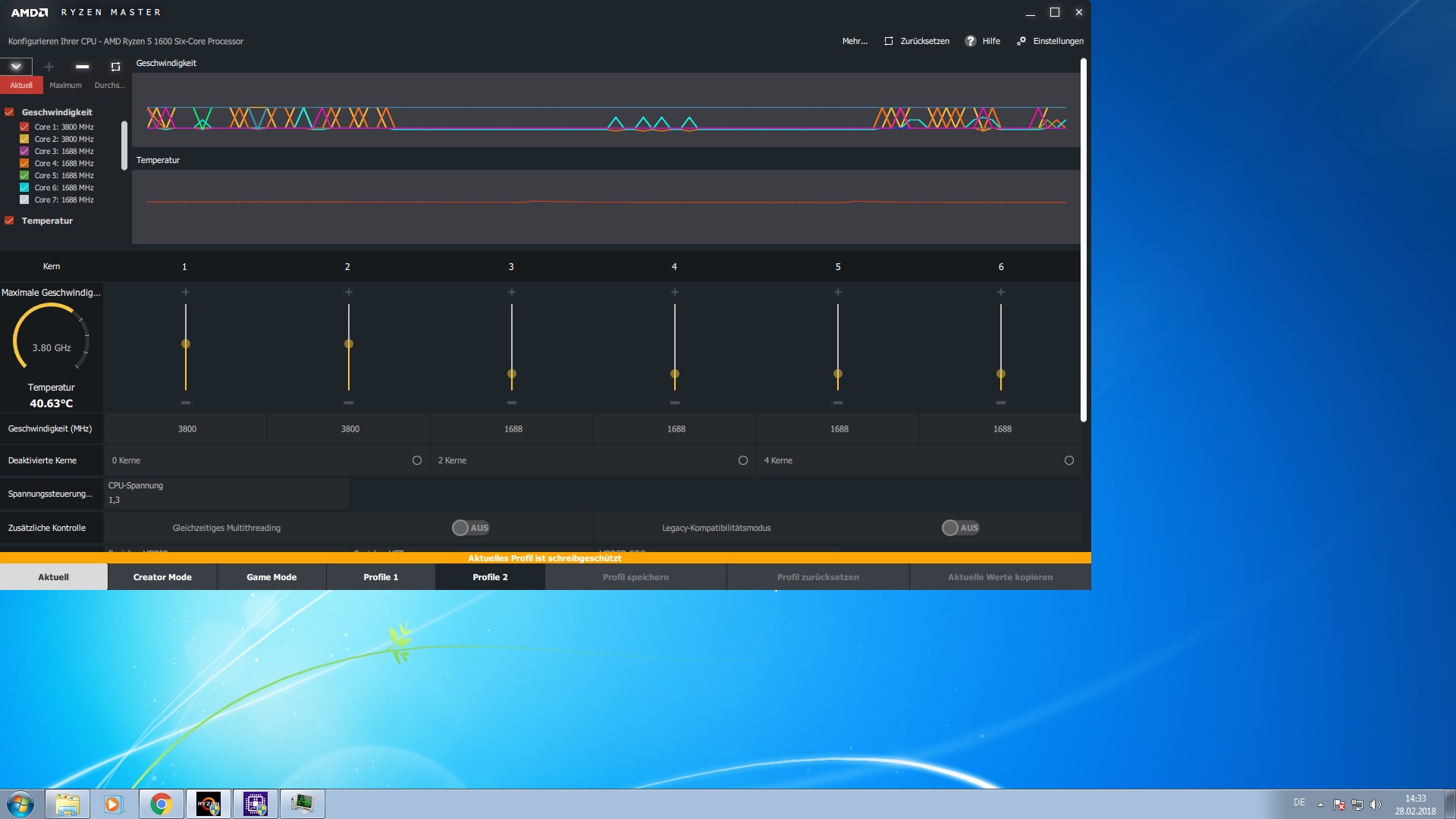Open Hilfe via the question mark icon

click(x=971, y=41)
